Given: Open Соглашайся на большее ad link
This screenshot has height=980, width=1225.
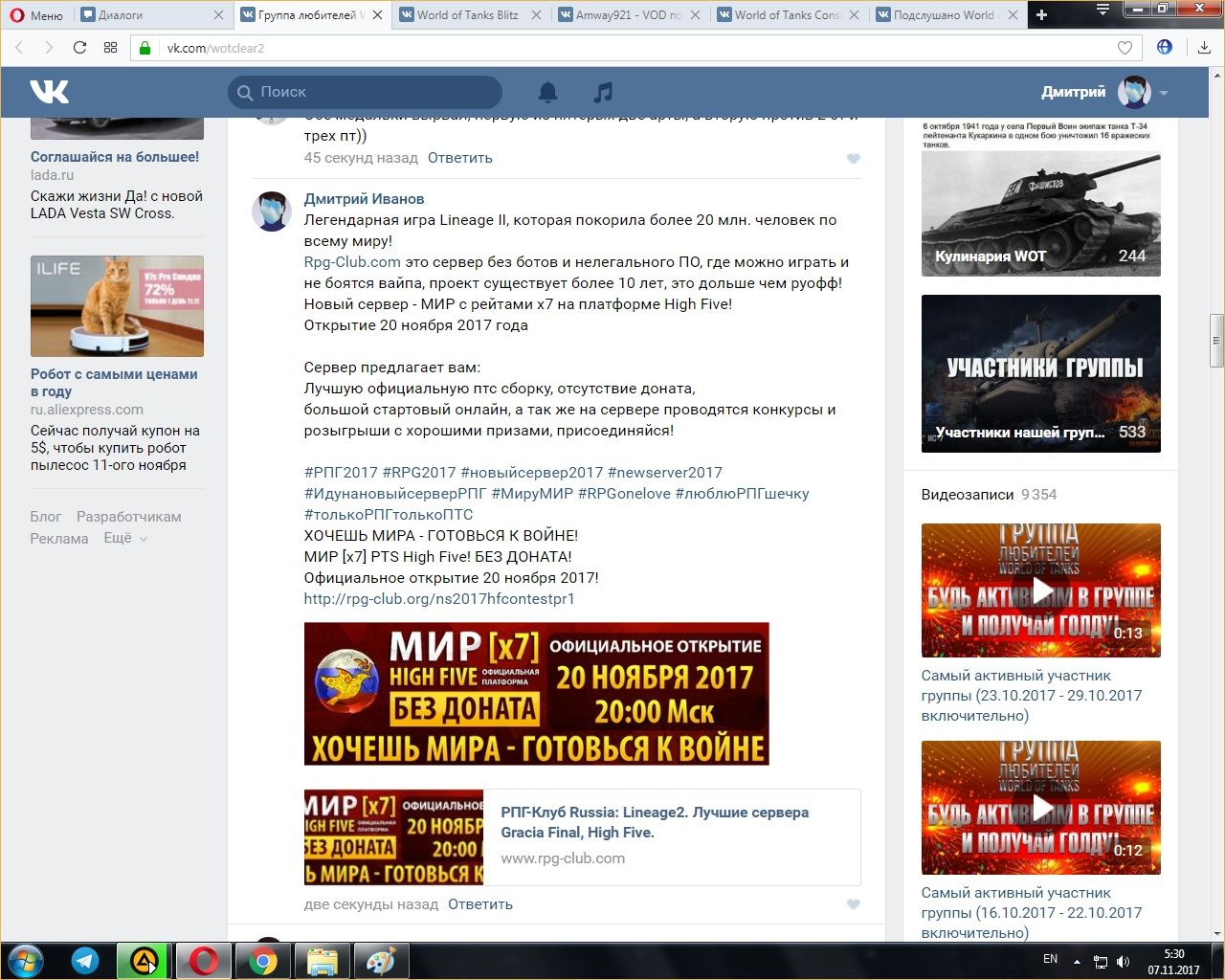Looking at the screenshot, I should tap(115, 157).
